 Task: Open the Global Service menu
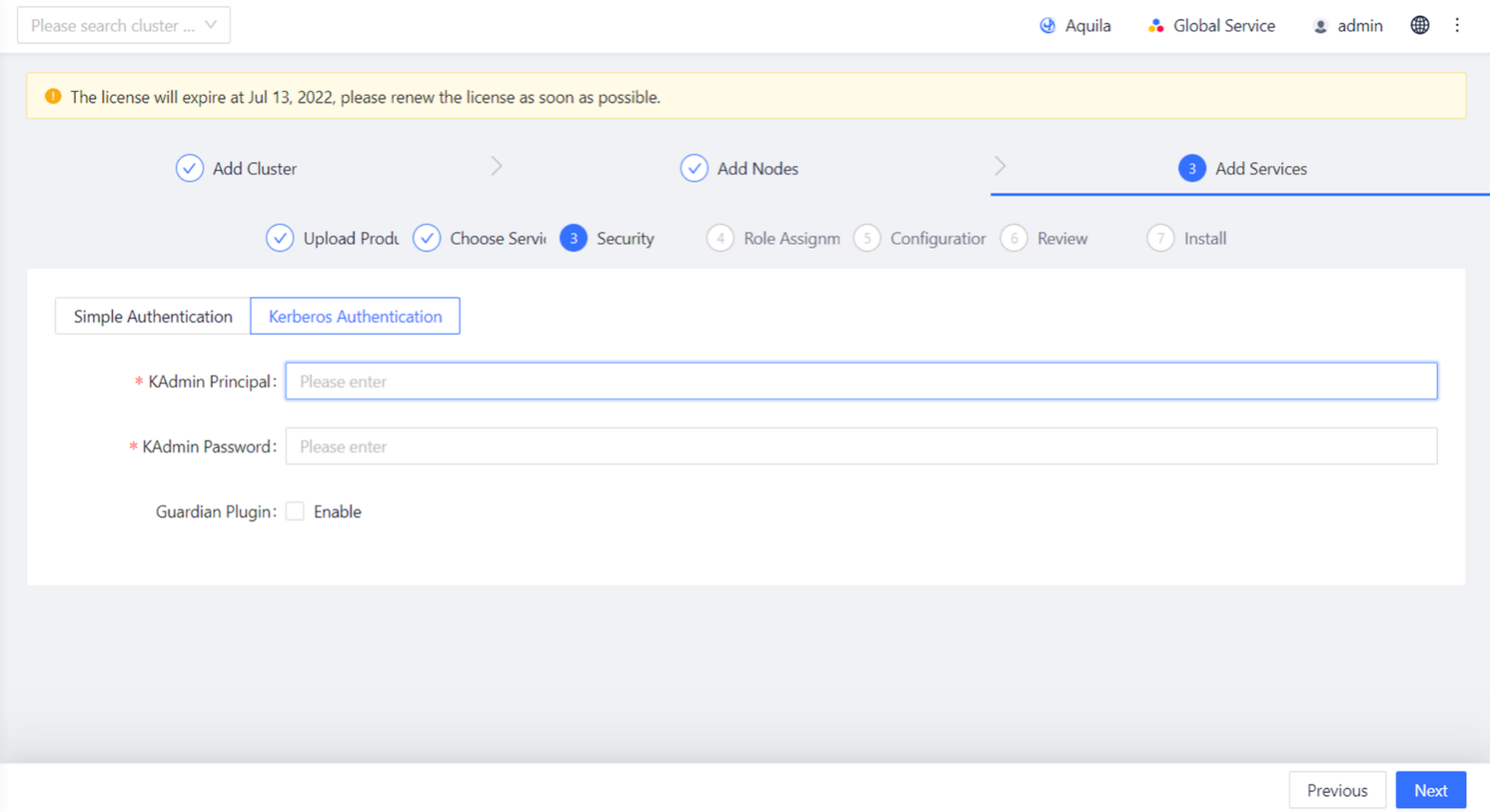click(x=1211, y=26)
